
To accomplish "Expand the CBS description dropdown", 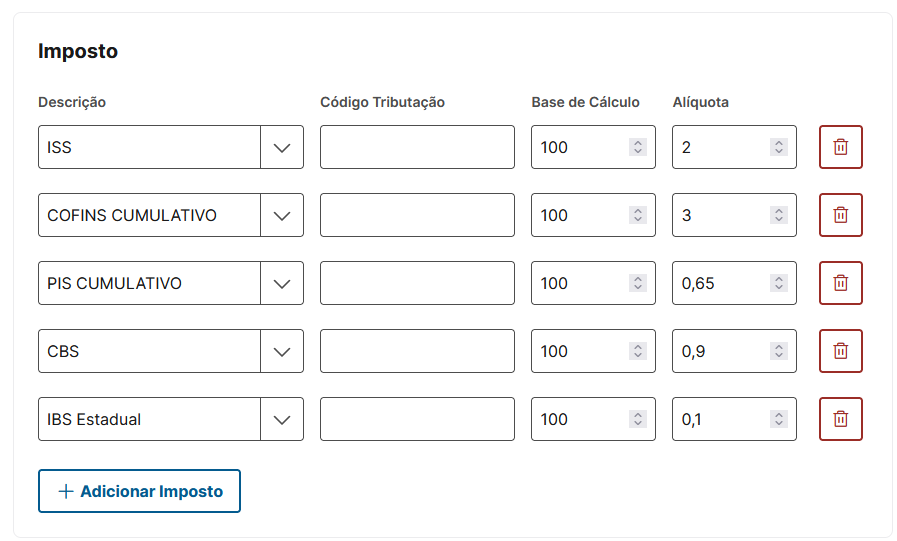I will (282, 351).
